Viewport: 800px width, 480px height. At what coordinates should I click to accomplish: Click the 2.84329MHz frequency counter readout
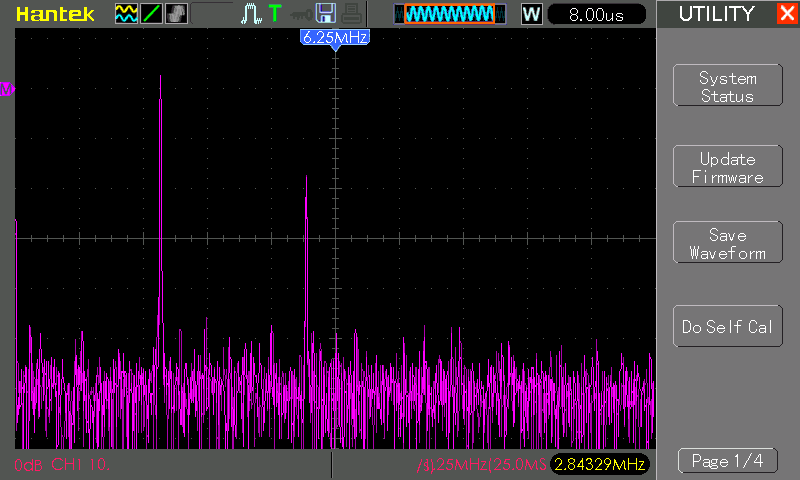pos(599,464)
